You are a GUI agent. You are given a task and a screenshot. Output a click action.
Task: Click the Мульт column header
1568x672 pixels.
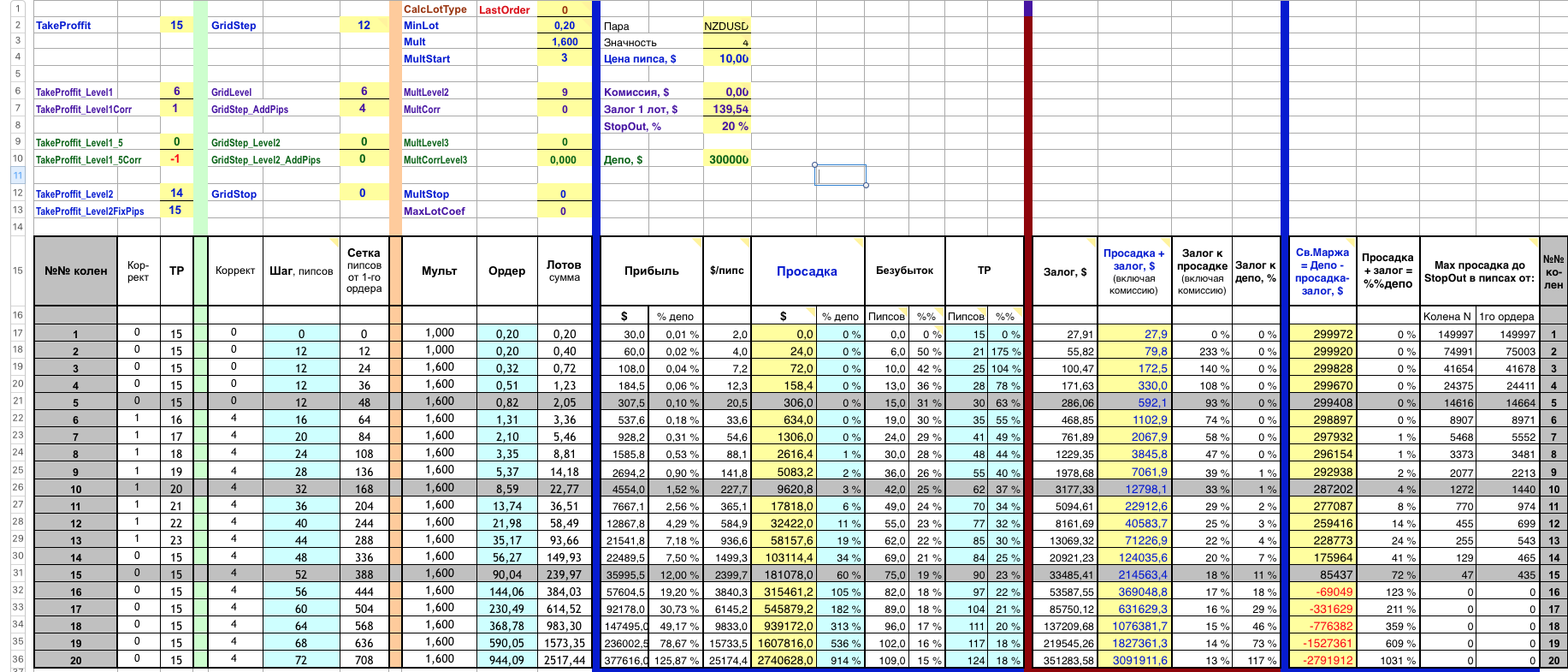point(439,271)
